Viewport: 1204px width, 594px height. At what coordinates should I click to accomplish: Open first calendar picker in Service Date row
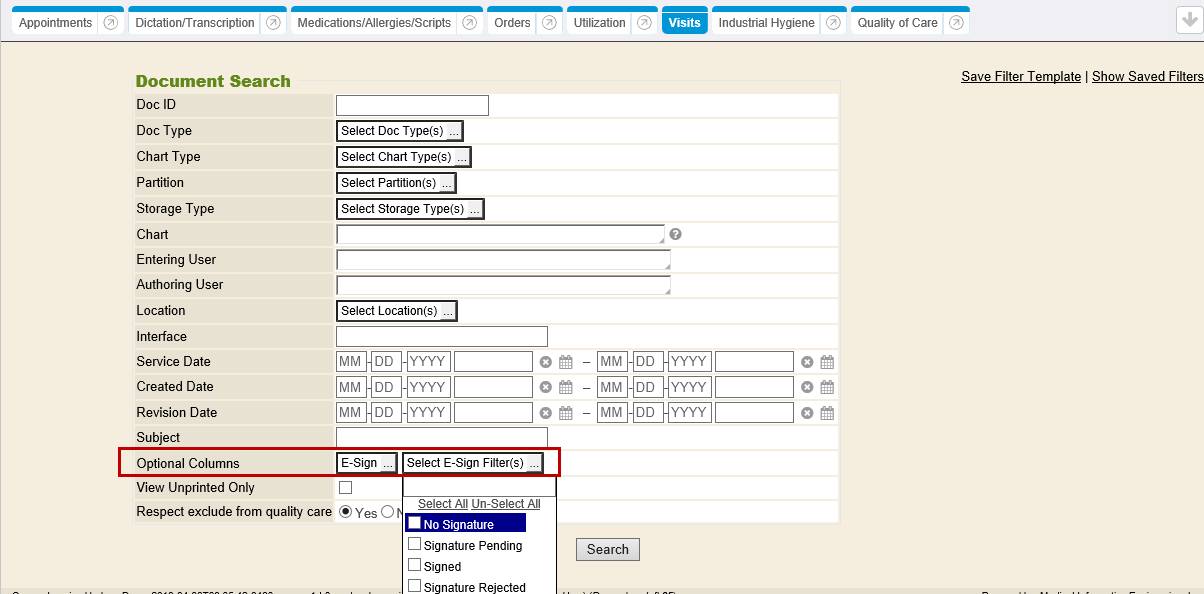point(566,362)
